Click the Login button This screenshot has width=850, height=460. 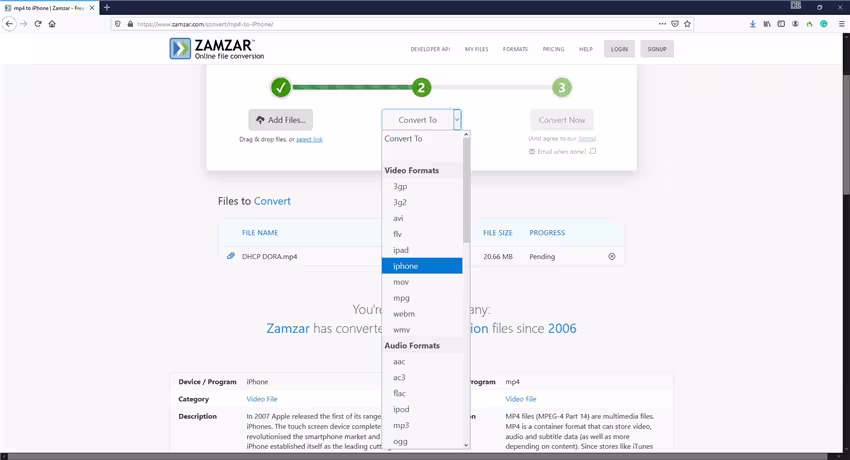pos(619,49)
